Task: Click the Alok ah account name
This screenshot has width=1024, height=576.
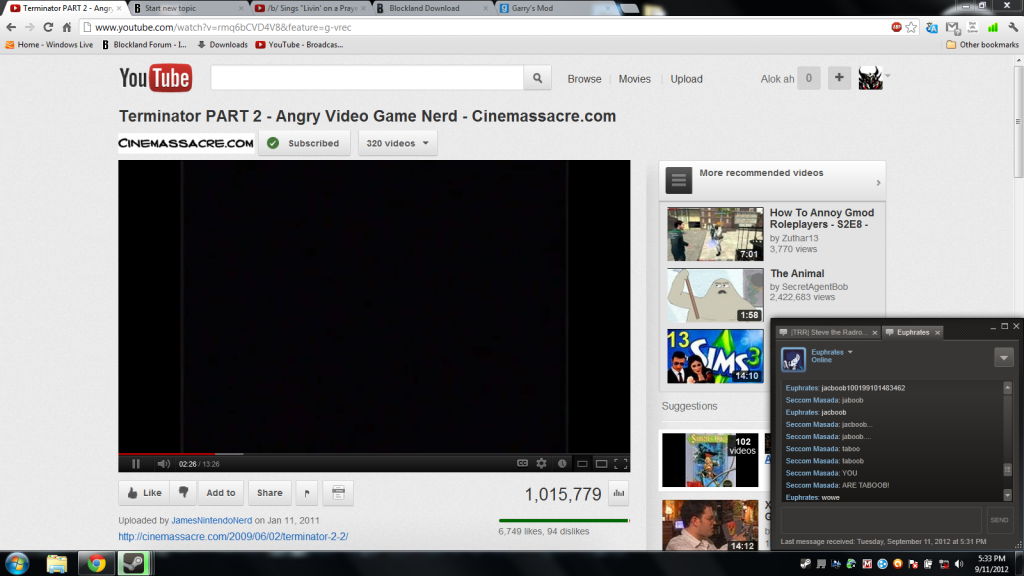Action: tap(777, 79)
